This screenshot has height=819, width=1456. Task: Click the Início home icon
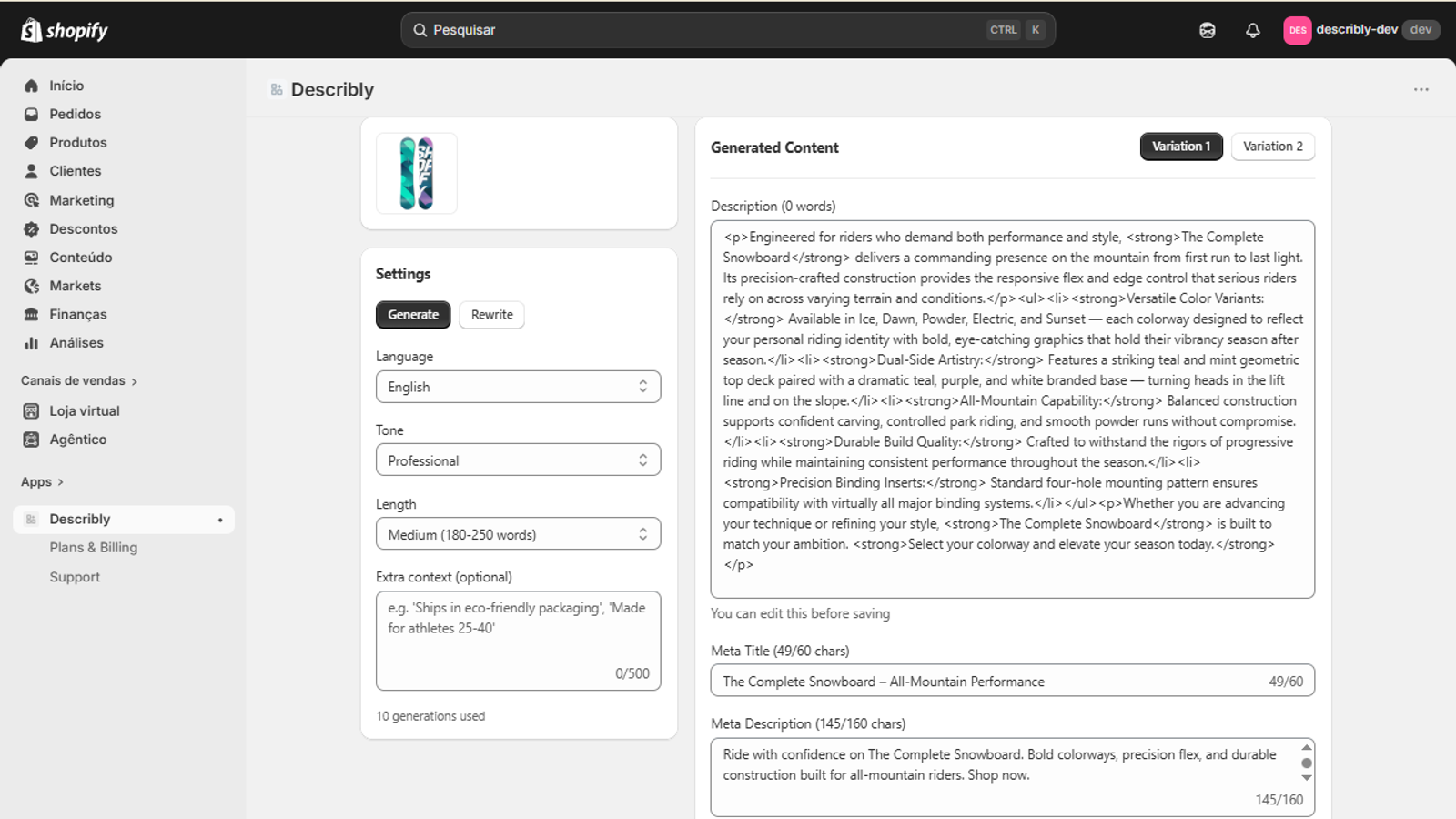click(32, 86)
